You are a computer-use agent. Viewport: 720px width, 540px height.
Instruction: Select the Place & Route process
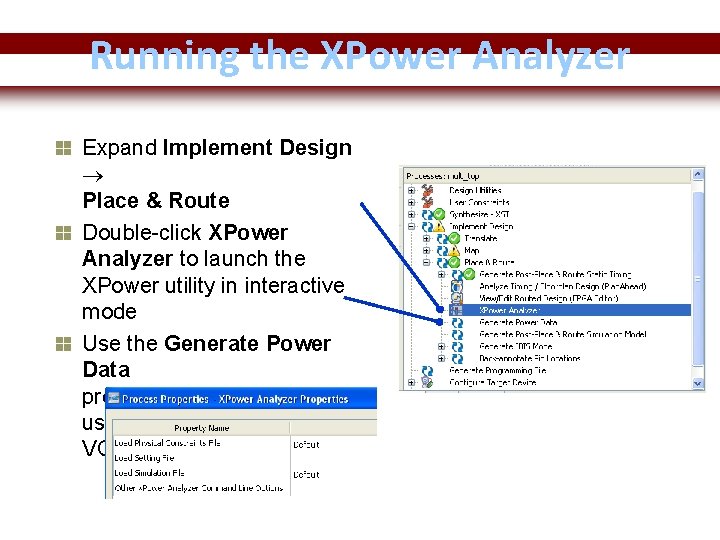pyautogui.click(x=489, y=262)
